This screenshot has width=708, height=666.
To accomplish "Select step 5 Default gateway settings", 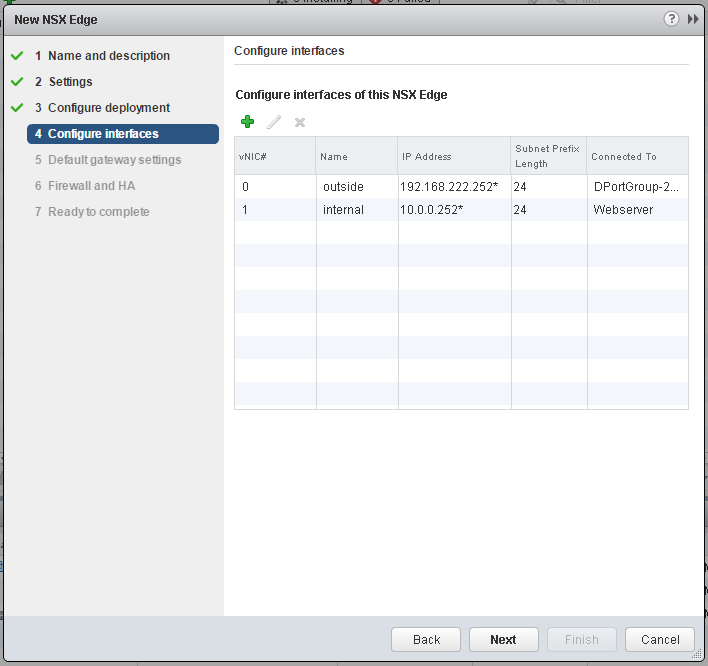I will pos(108,160).
